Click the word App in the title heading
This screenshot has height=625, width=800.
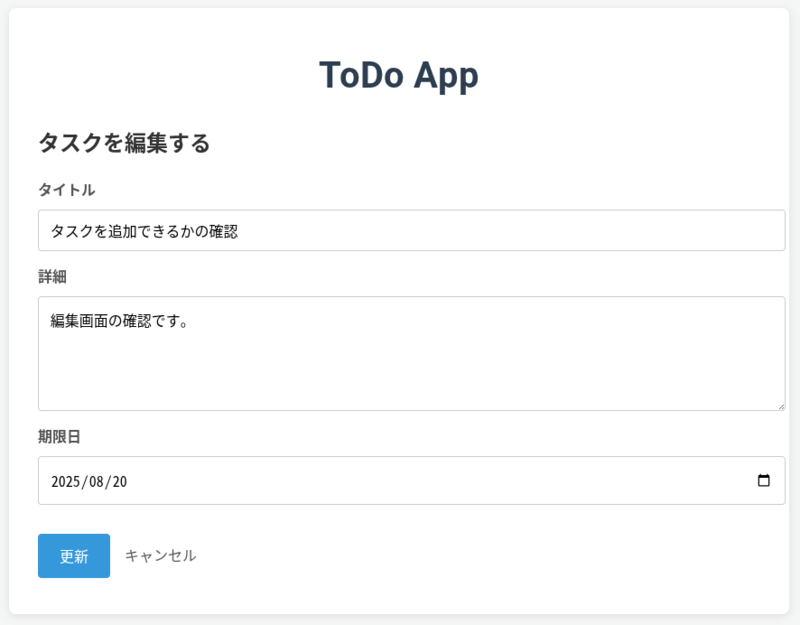pos(446,76)
